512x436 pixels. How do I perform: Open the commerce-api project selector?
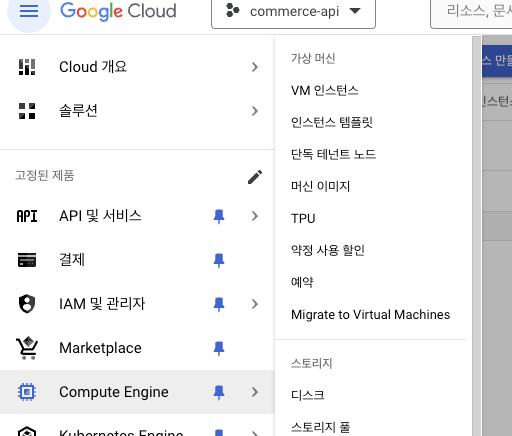pyautogui.click(x=293, y=12)
